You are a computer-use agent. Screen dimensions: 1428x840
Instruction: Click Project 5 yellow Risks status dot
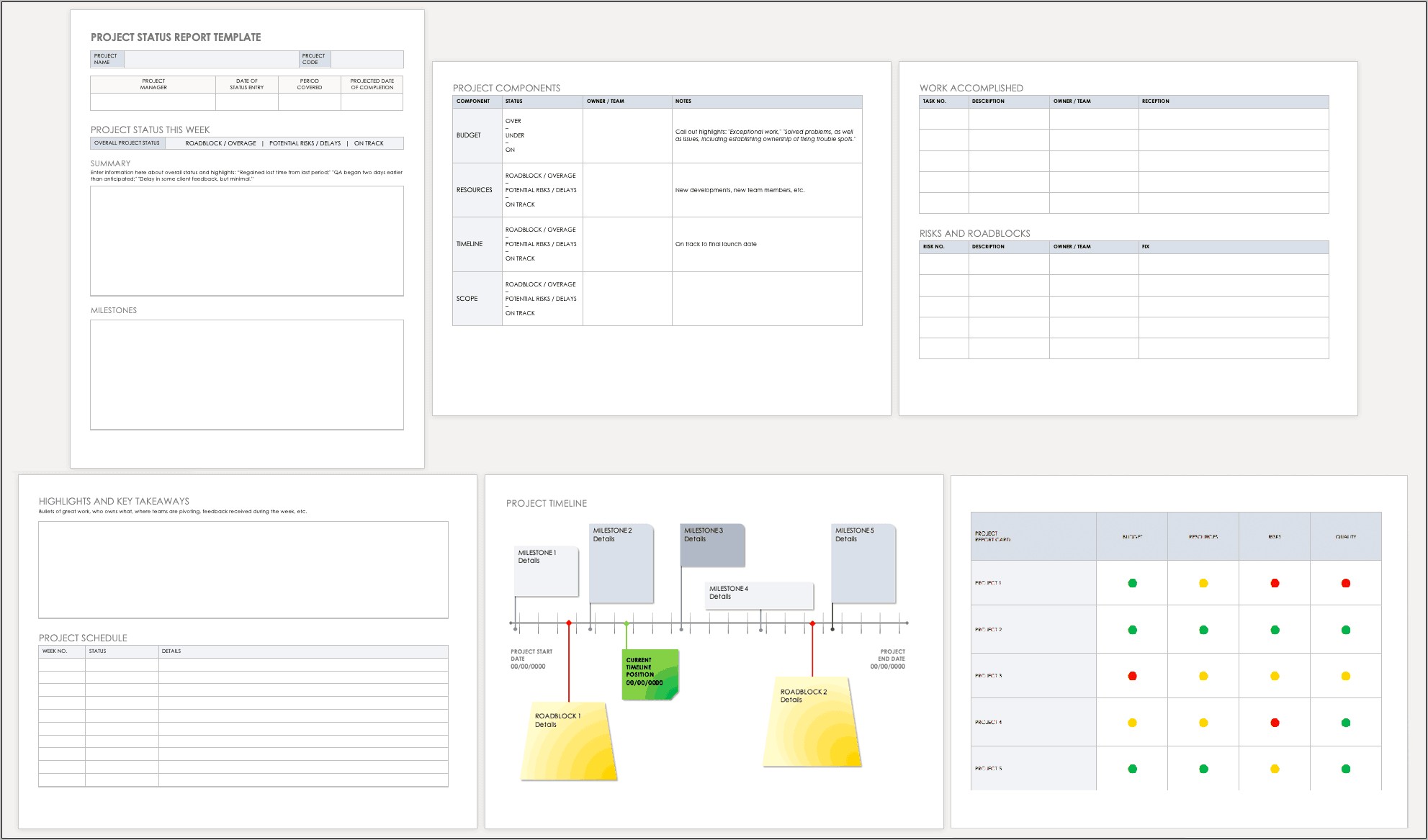1275,769
